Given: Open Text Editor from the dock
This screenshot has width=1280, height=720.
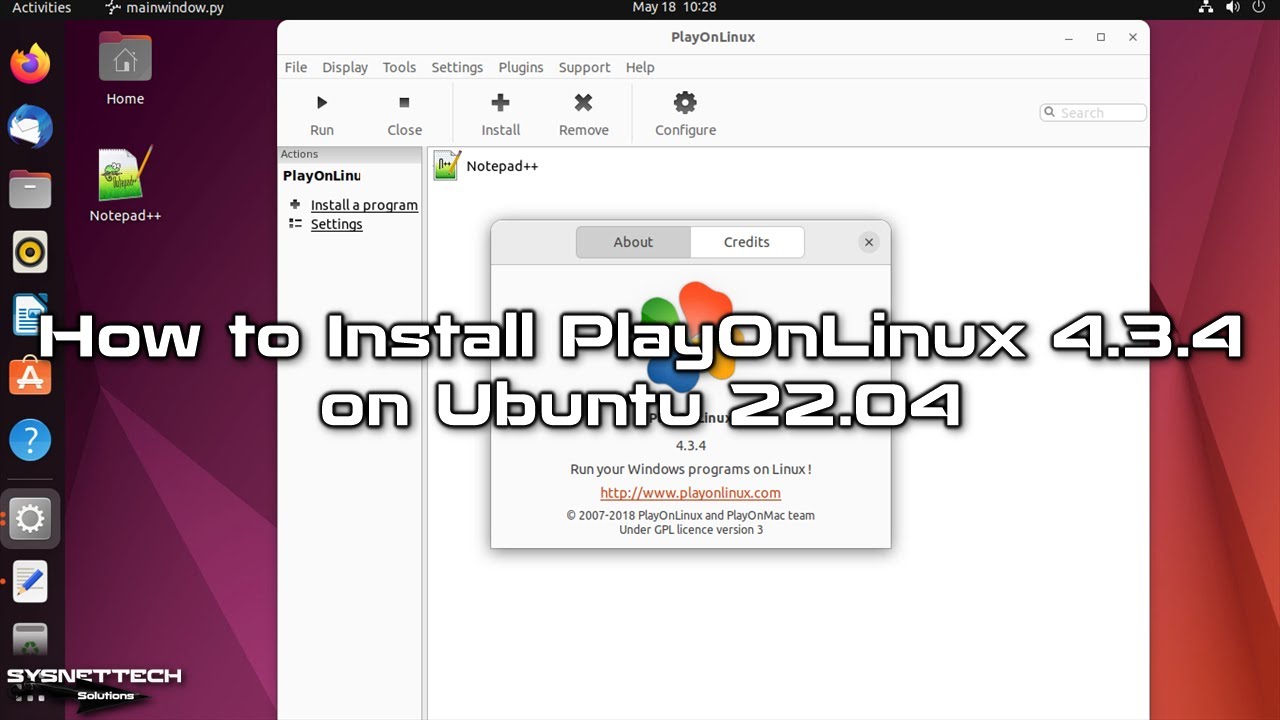Looking at the screenshot, I should [x=30, y=581].
